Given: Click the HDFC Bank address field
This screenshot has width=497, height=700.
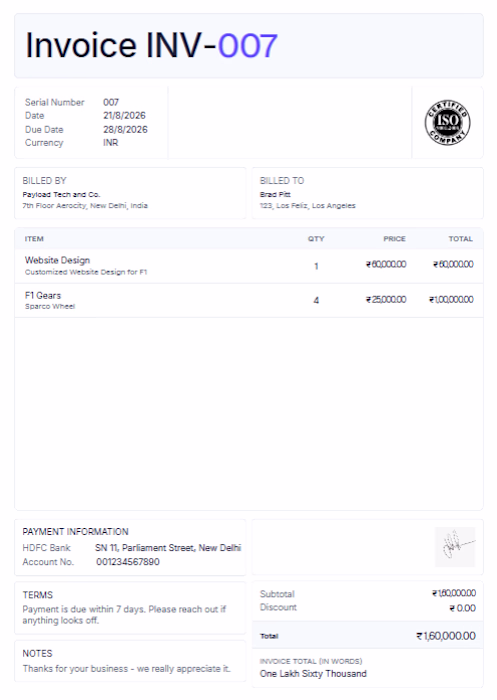Looking at the screenshot, I should (168, 548).
